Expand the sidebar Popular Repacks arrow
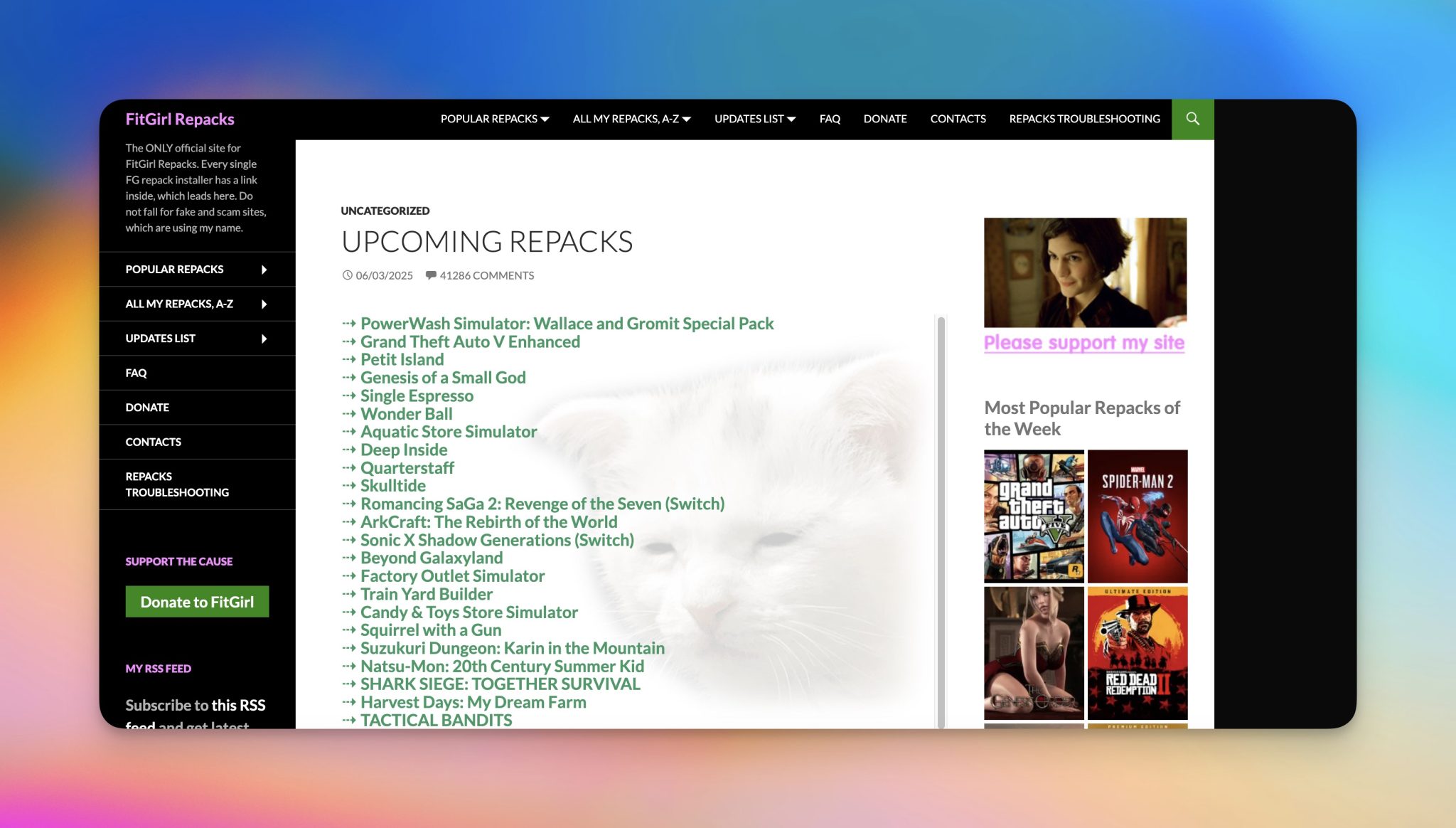The width and height of the screenshot is (1456, 828). click(x=264, y=270)
